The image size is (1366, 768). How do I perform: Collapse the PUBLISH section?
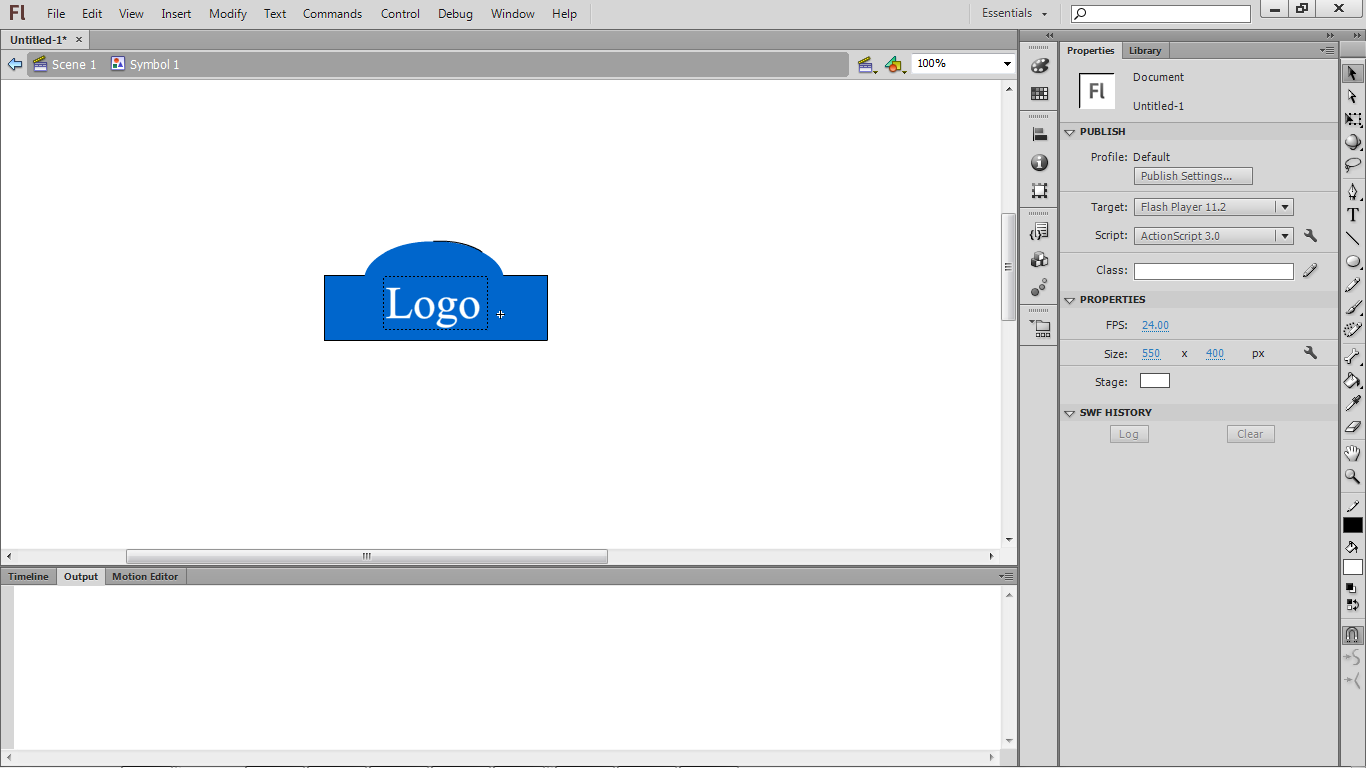[x=1069, y=132]
